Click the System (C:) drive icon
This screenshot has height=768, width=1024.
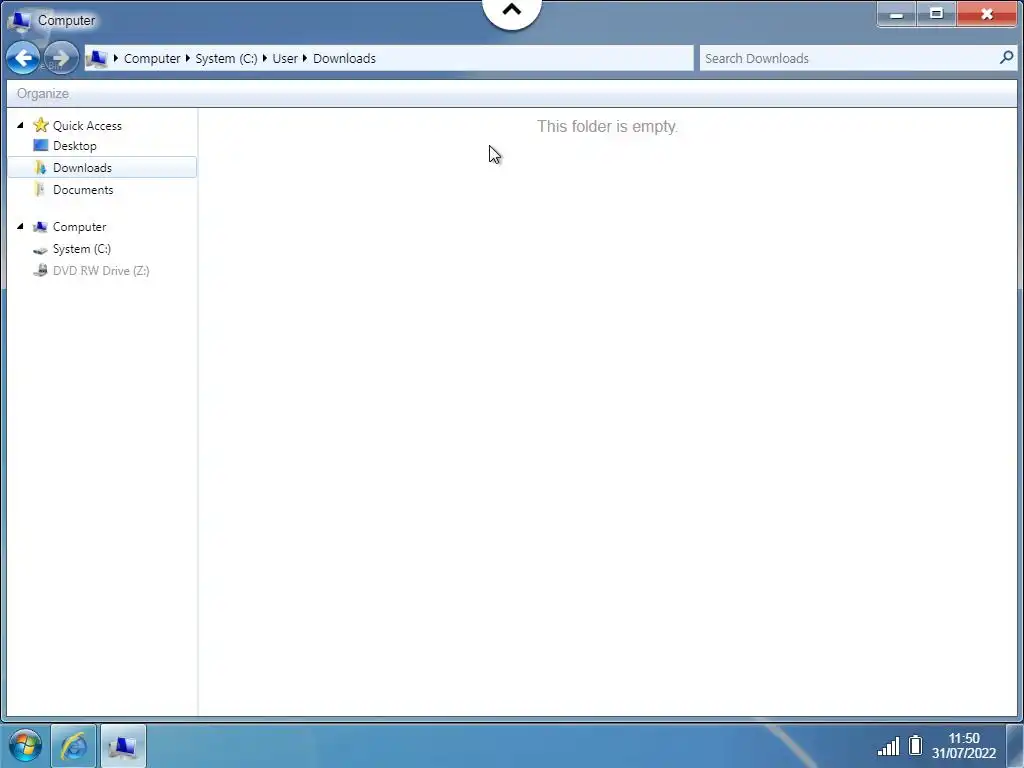coord(40,249)
